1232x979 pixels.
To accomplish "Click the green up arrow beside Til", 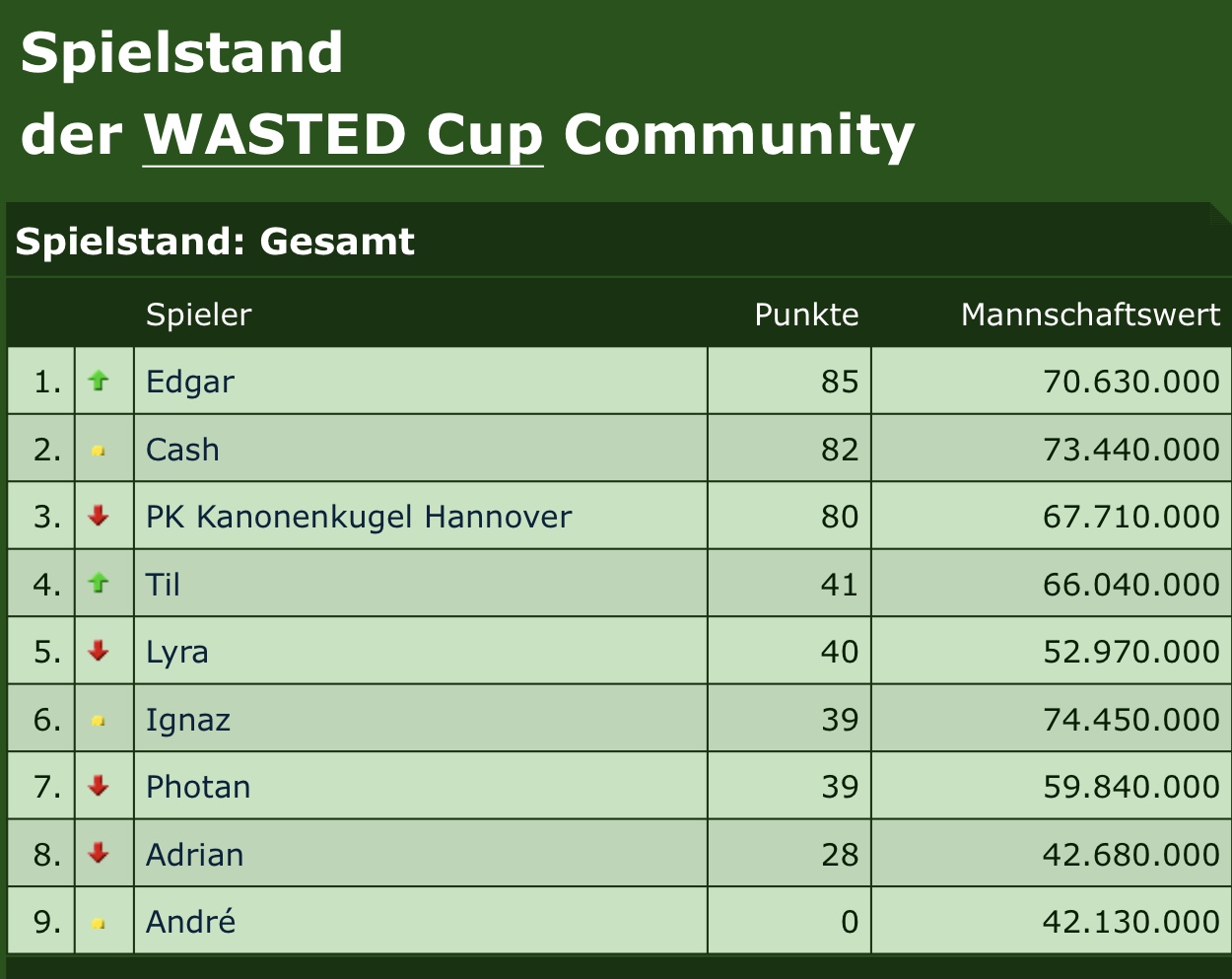I will tap(99, 583).
